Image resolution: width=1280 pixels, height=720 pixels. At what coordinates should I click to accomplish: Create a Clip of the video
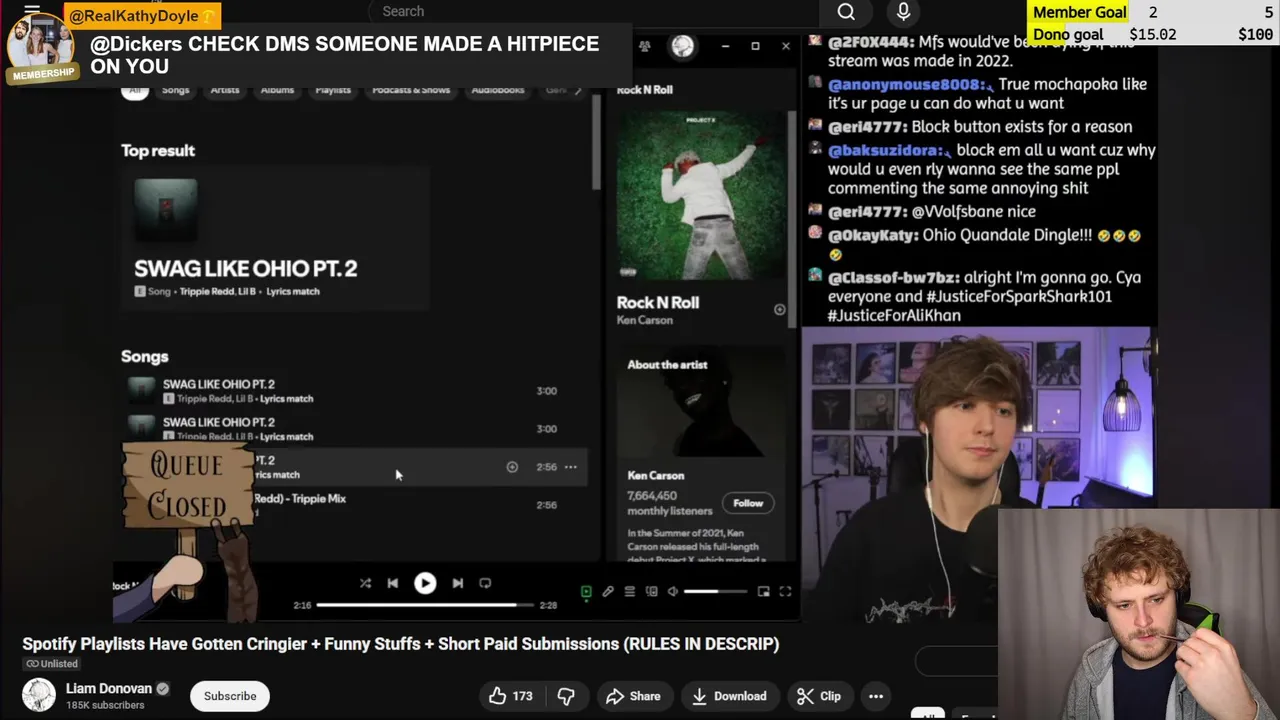pyautogui.click(x=820, y=696)
